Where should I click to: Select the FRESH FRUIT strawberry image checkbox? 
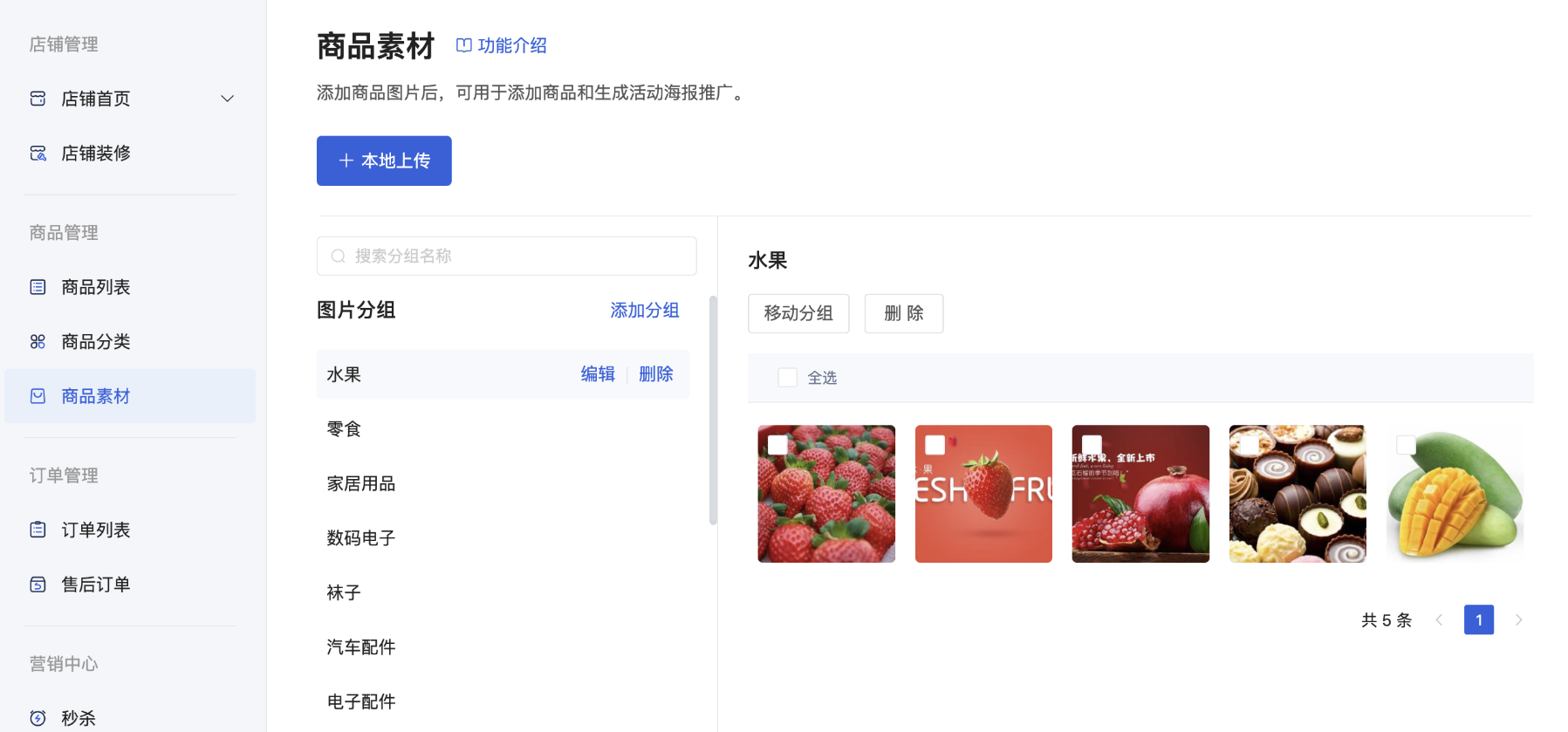pos(935,445)
